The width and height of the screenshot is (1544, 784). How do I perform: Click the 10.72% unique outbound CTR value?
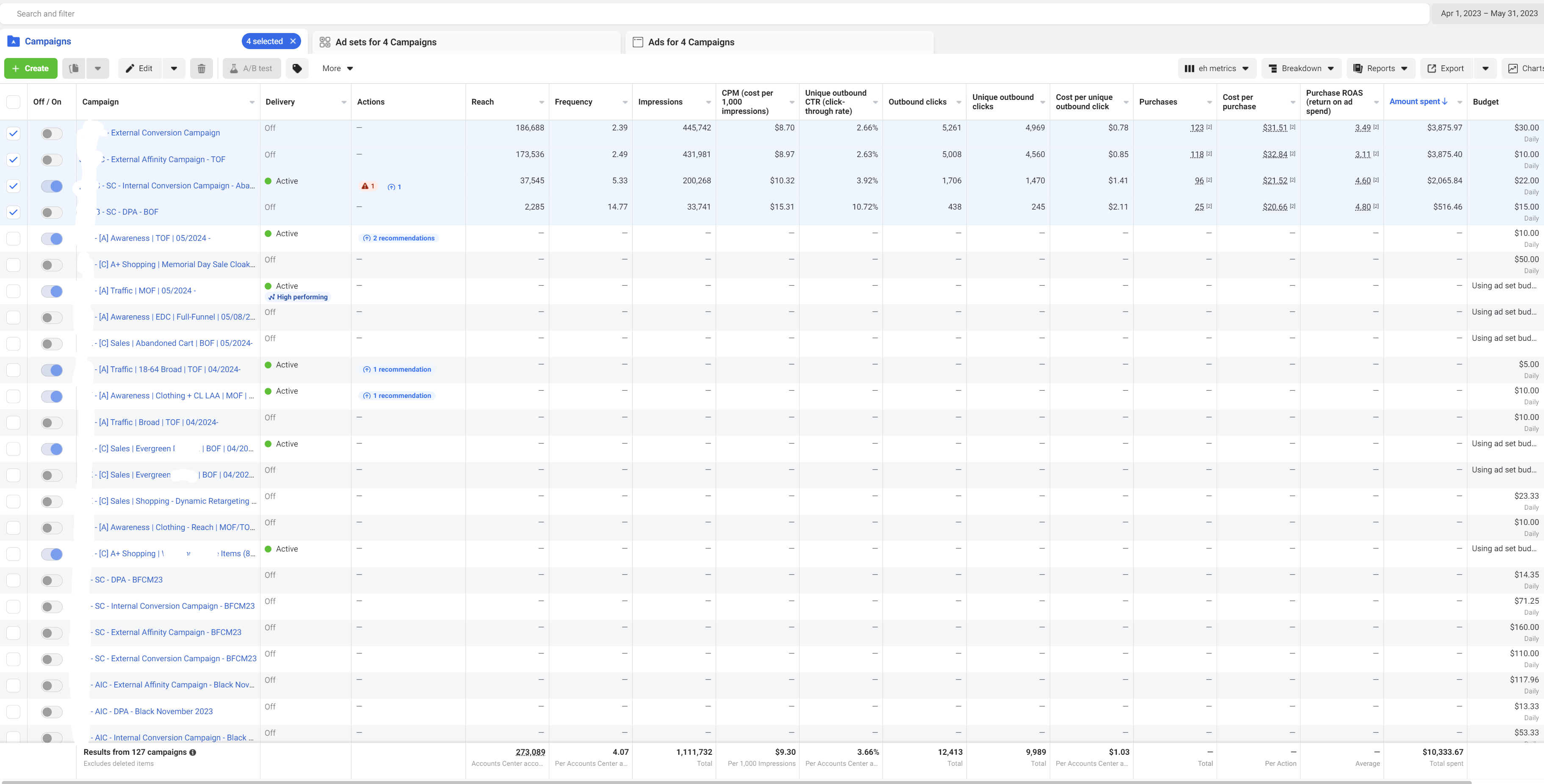tap(865, 207)
